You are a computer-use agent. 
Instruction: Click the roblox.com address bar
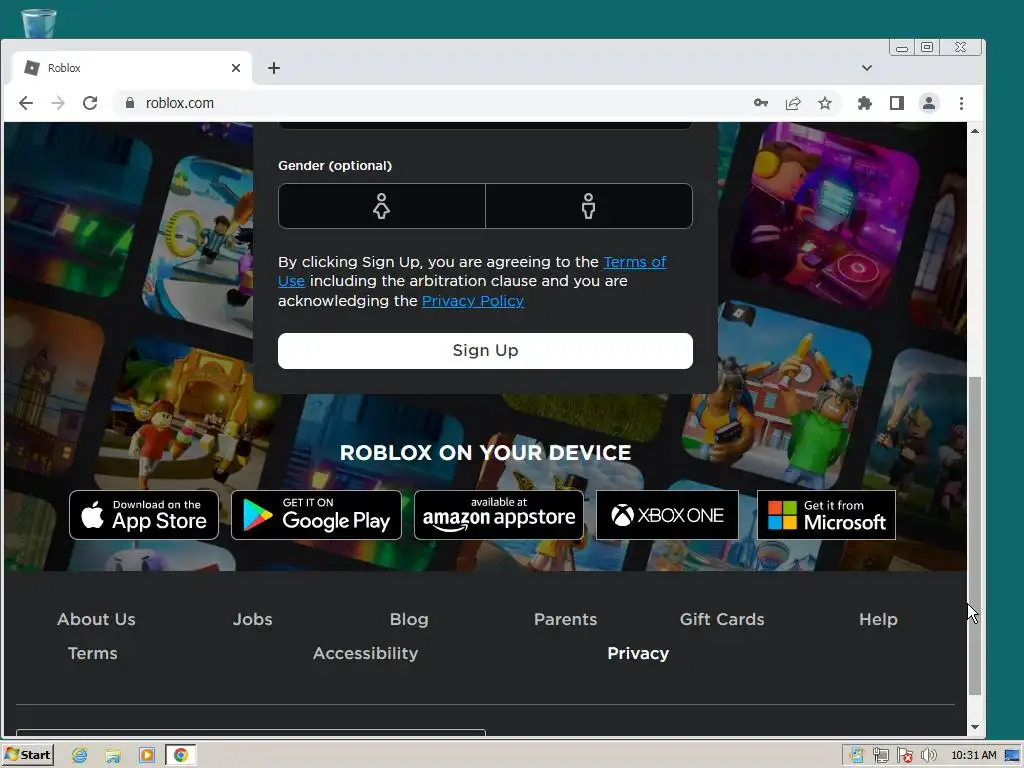[431, 103]
